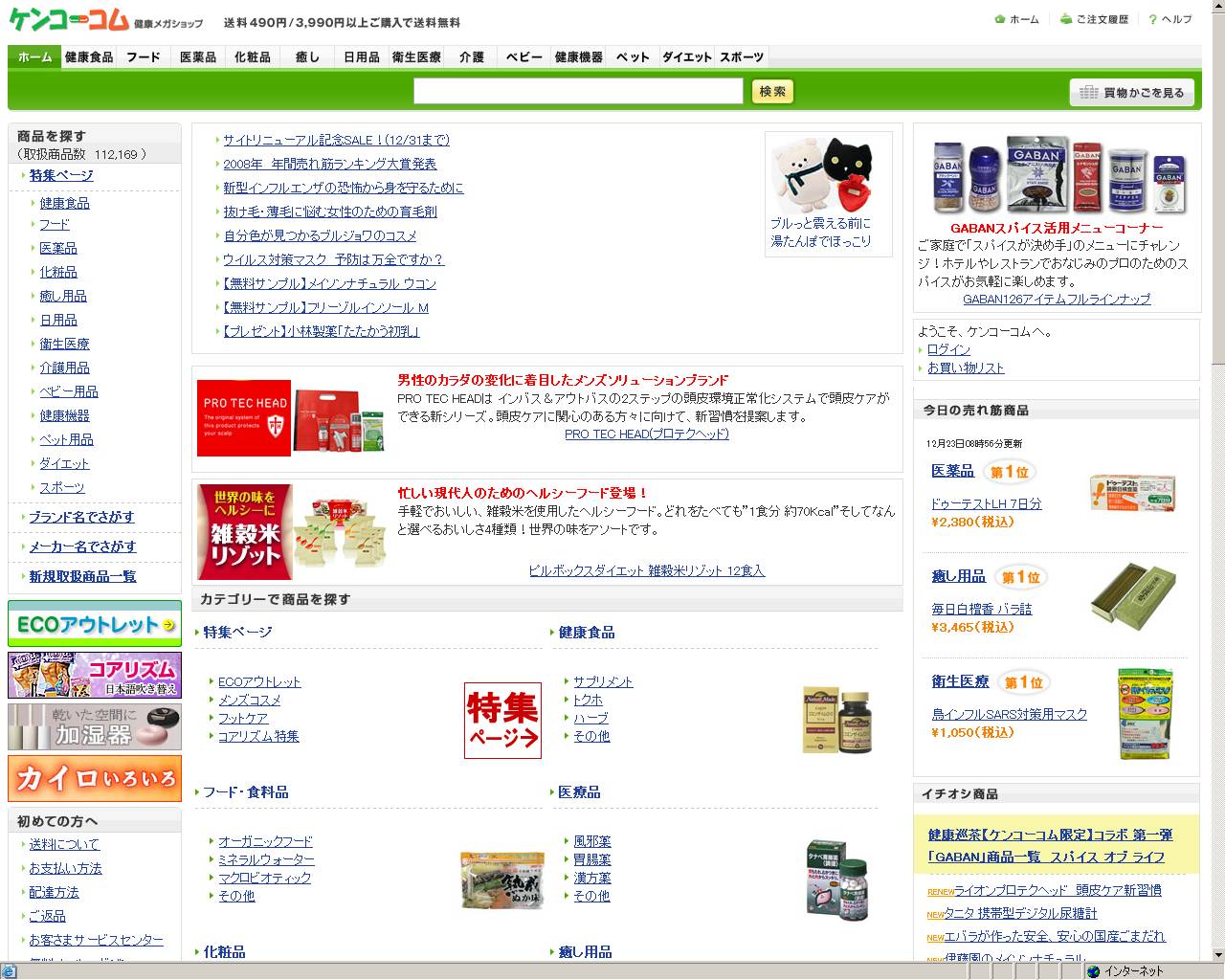Click the コアリズム banner
The height and width of the screenshot is (980, 1225).
click(x=95, y=676)
